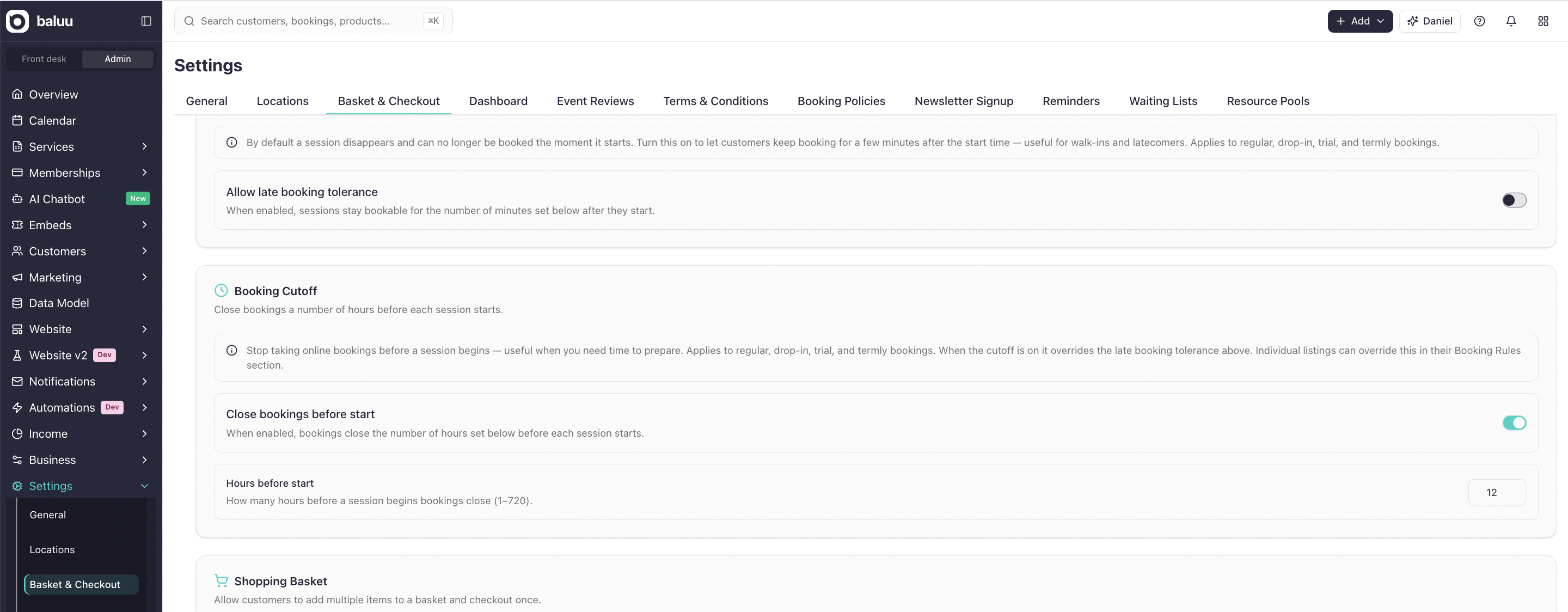Select Basket & Checkout in sidebar submenu

(x=82, y=585)
